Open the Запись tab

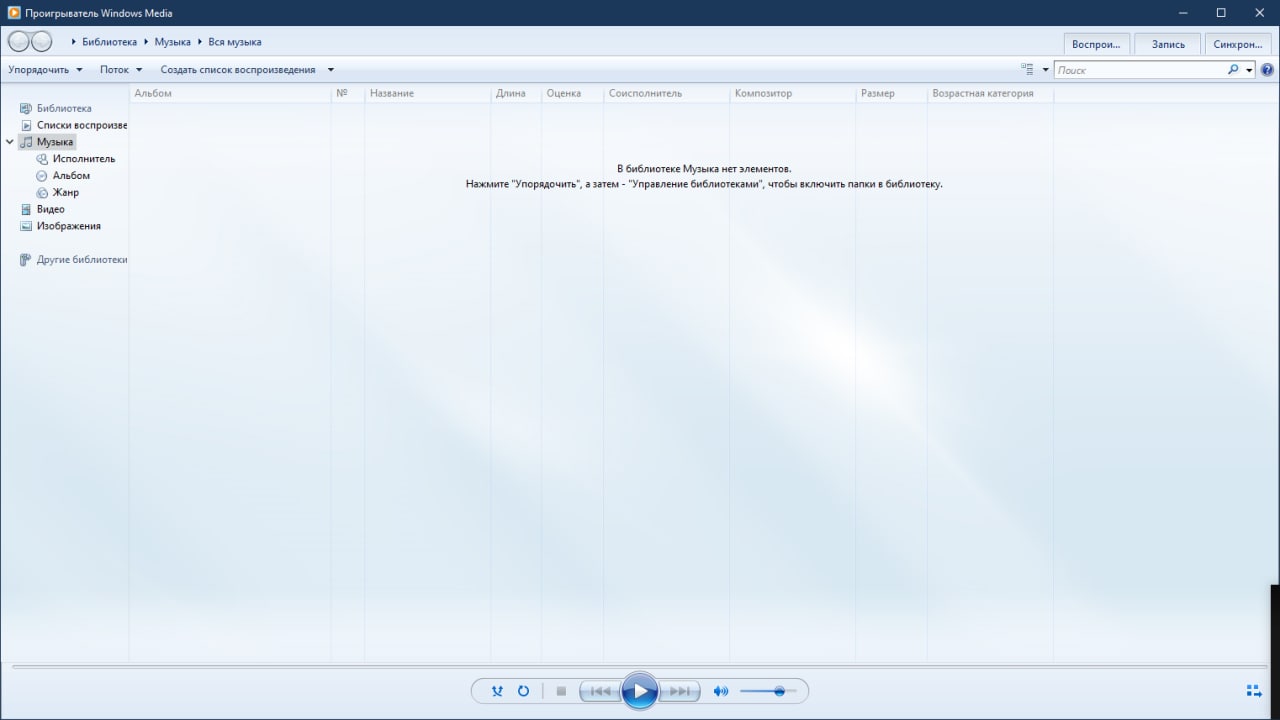(x=1168, y=44)
